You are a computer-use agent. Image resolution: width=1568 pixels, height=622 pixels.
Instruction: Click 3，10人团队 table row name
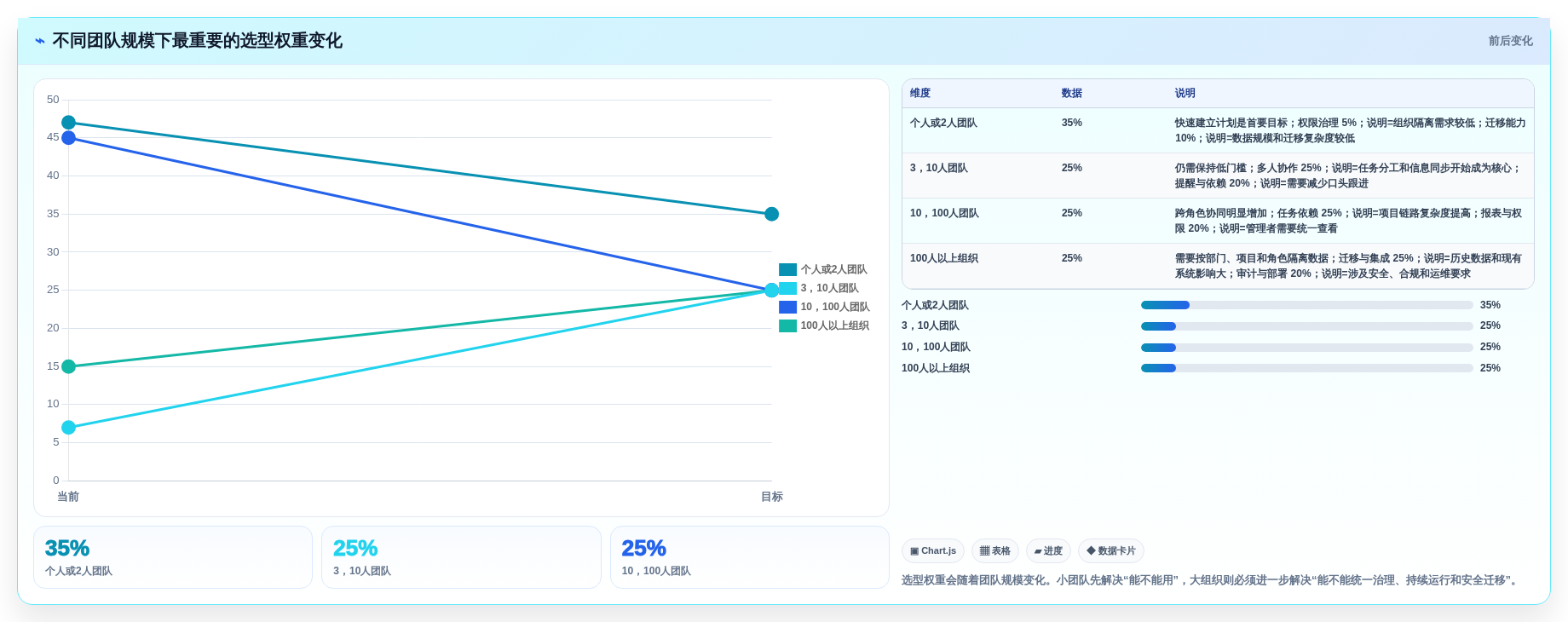[x=939, y=168]
